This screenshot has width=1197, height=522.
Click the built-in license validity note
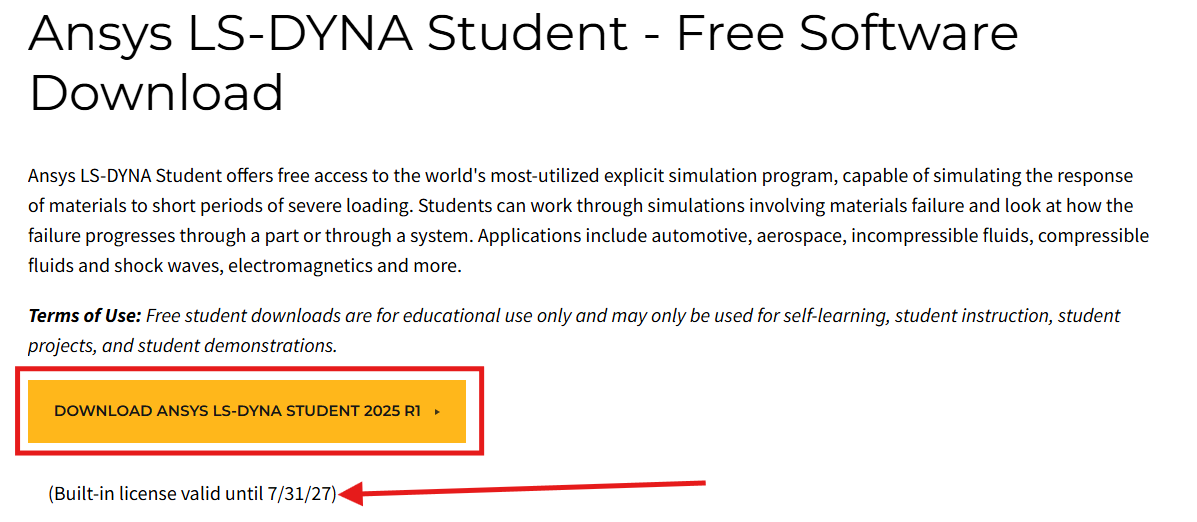click(x=192, y=494)
